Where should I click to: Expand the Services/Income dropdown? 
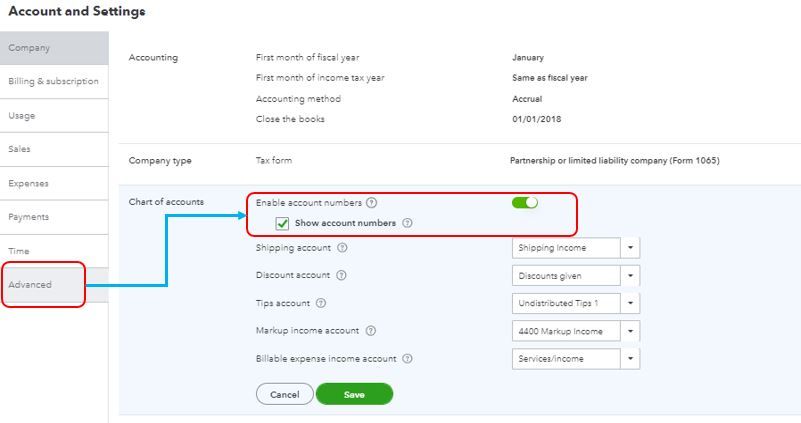(630, 359)
